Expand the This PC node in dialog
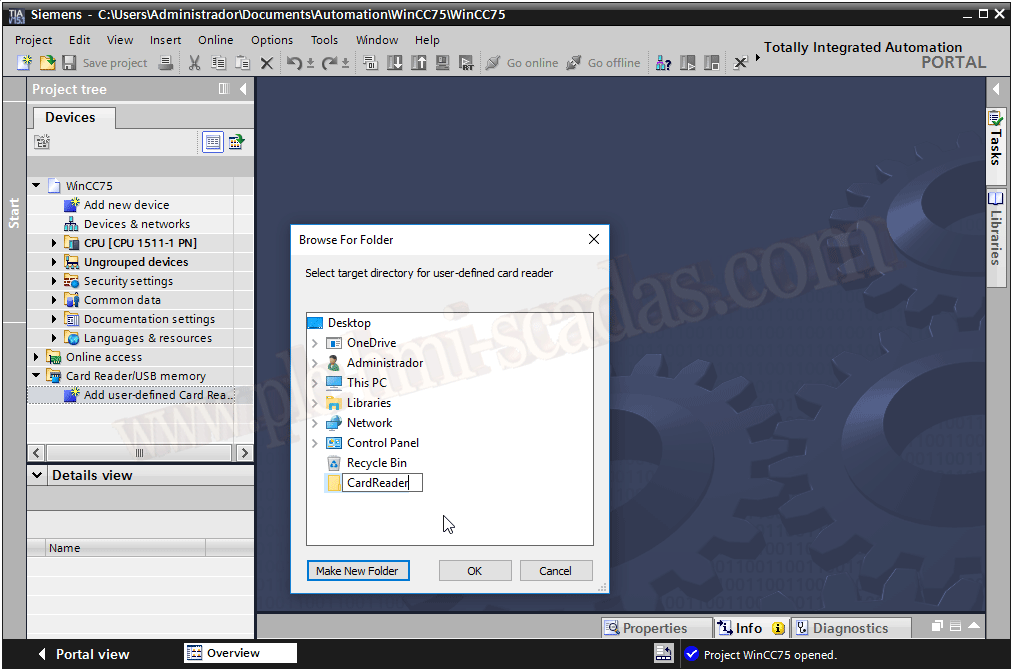This screenshot has width=1012, height=670. click(314, 383)
